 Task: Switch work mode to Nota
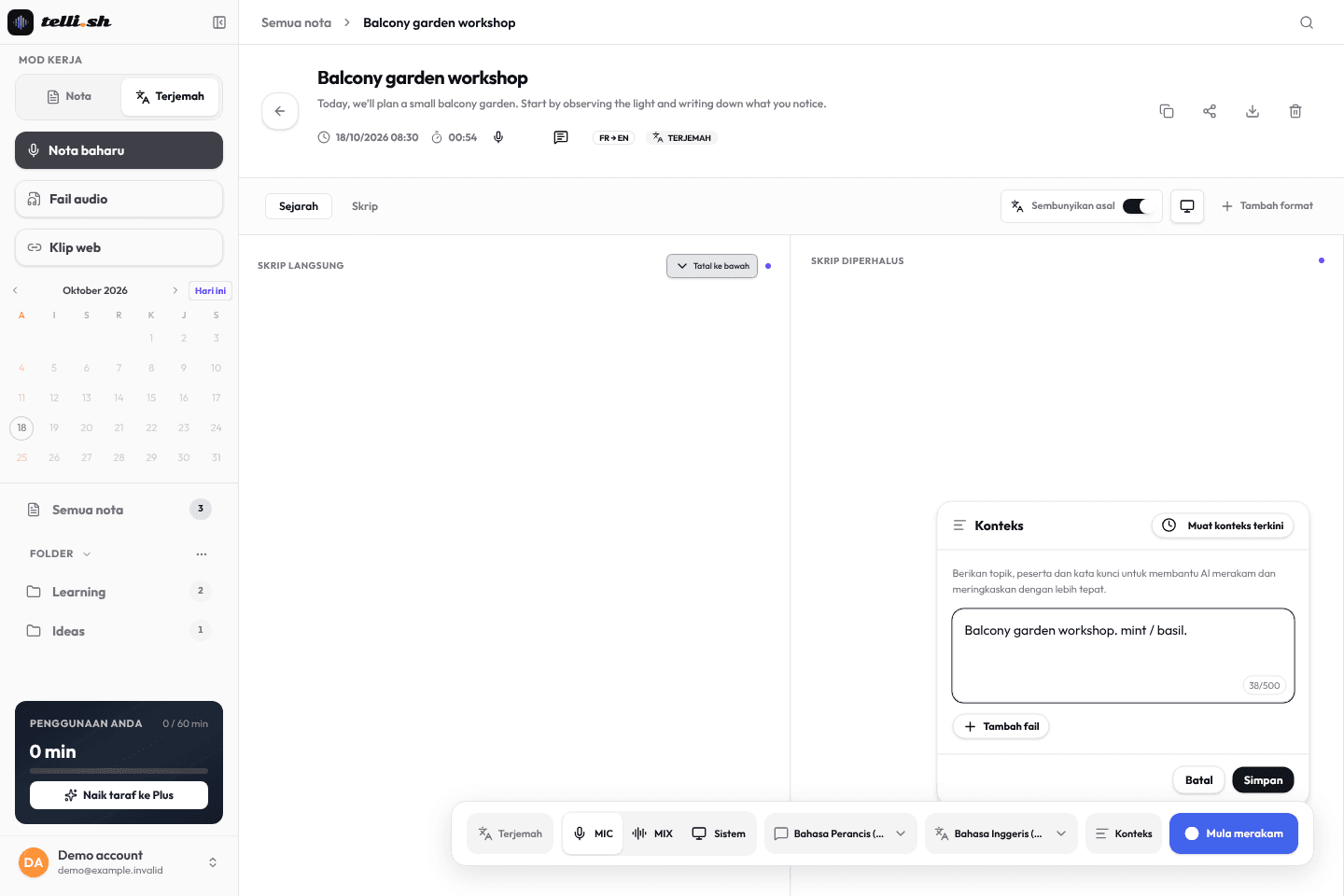point(69,96)
